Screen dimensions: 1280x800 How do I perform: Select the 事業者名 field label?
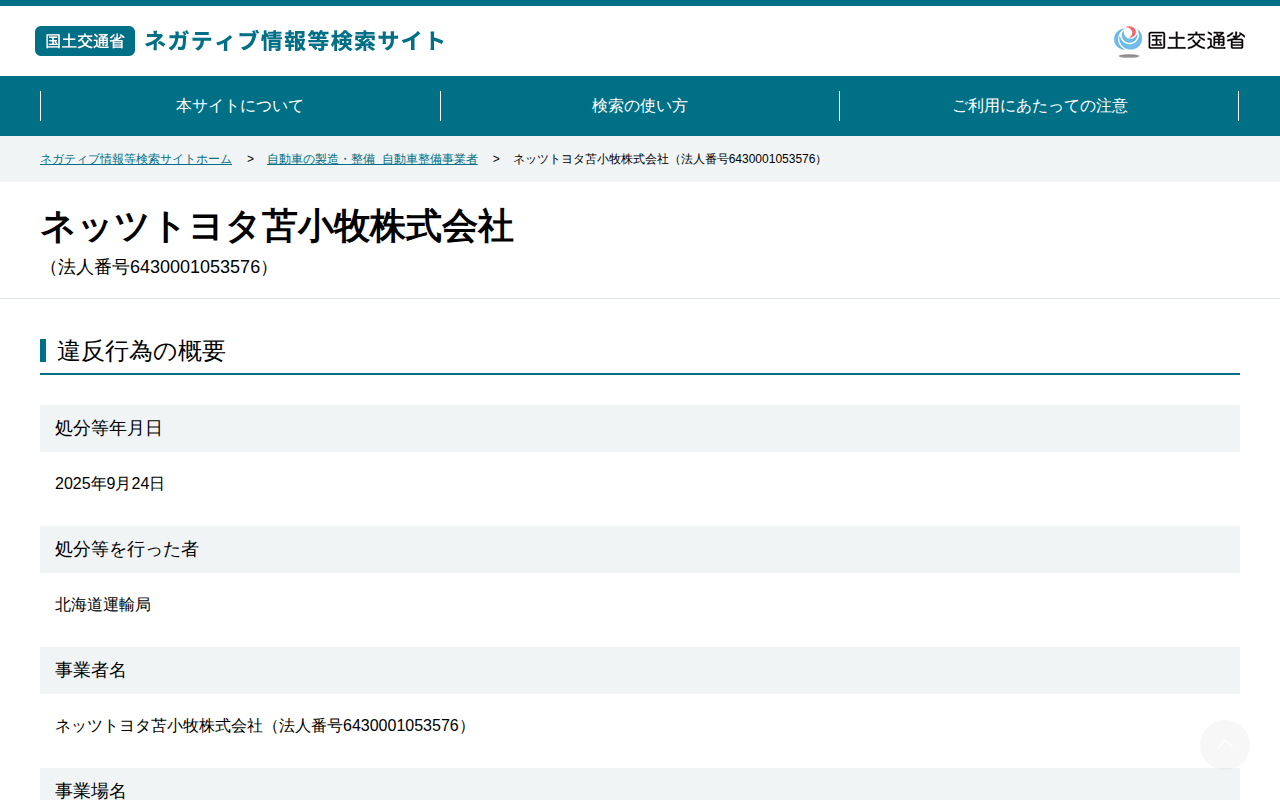pyautogui.click(x=91, y=670)
